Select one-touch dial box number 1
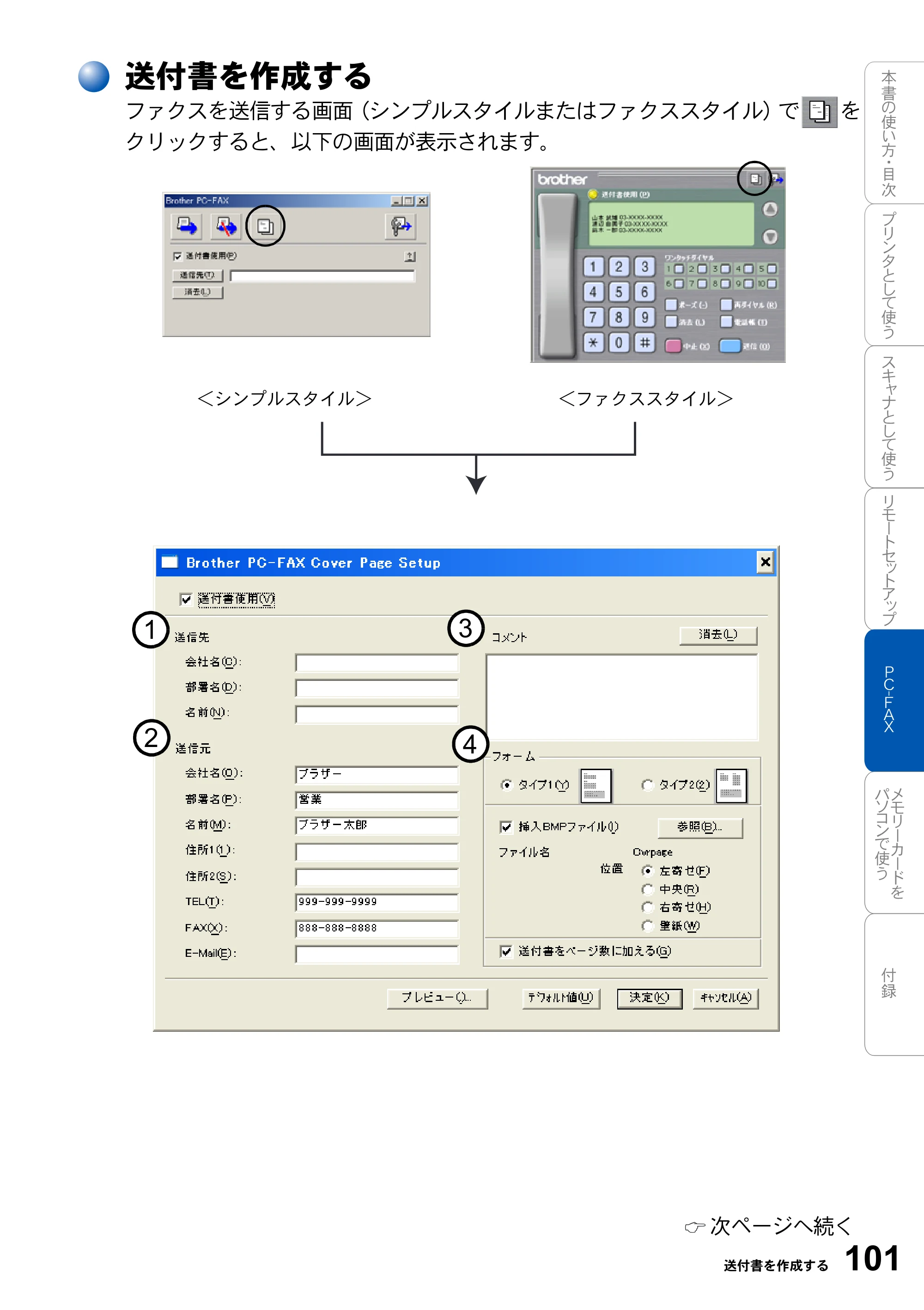This screenshot has width=924, height=1310. tap(679, 269)
